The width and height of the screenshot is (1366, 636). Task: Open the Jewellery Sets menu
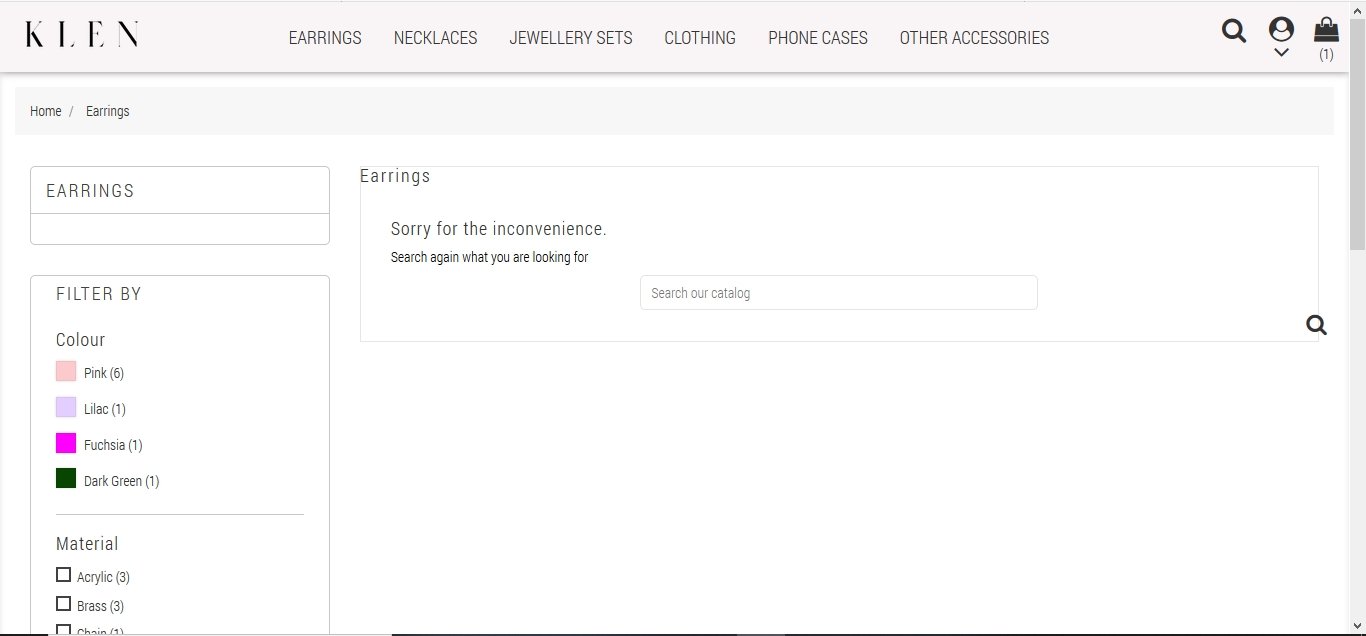tap(571, 38)
